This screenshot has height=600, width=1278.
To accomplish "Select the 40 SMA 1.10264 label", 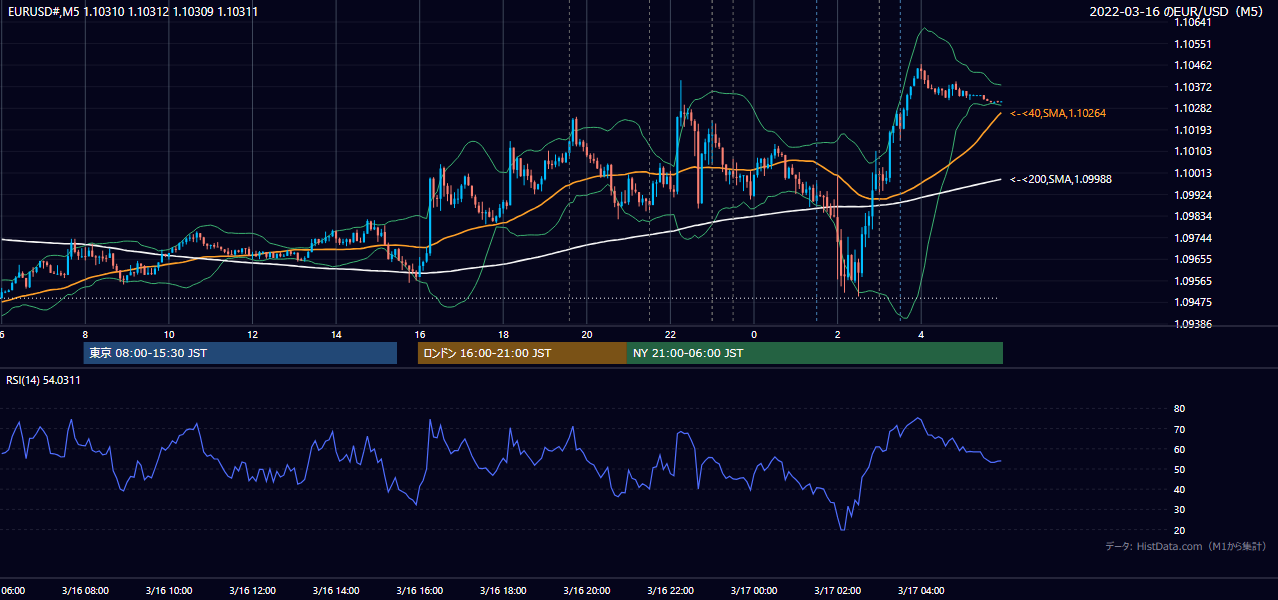I will click(1058, 114).
